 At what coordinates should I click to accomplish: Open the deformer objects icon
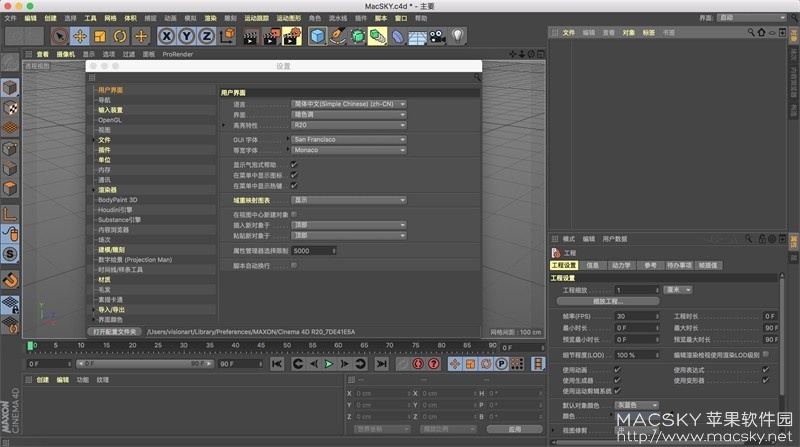click(x=397, y=36)
